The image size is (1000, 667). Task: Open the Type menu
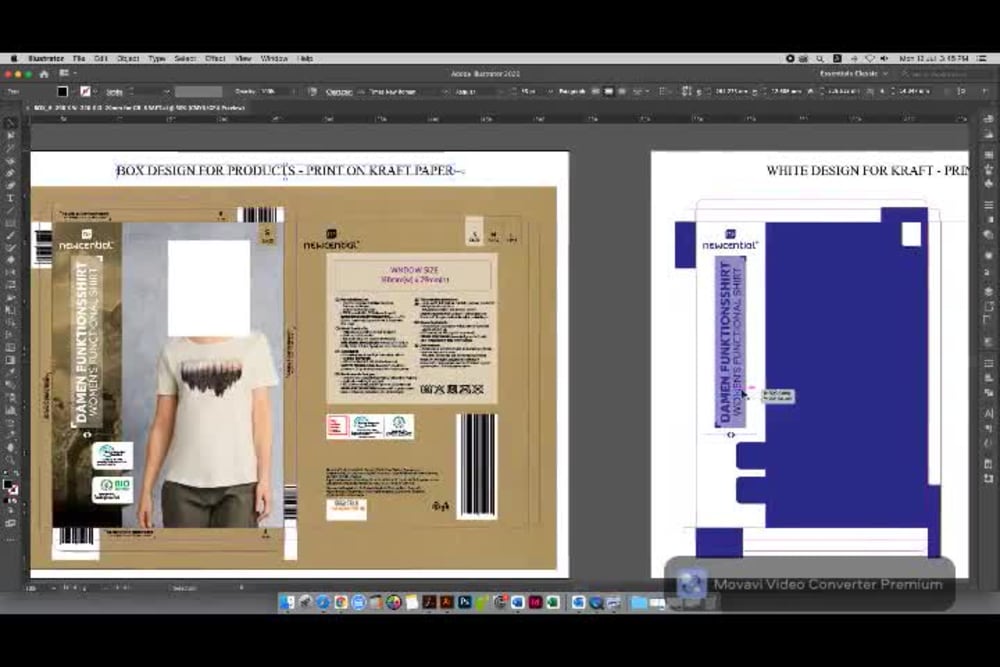pyautogui.click(x=157, y=59)
